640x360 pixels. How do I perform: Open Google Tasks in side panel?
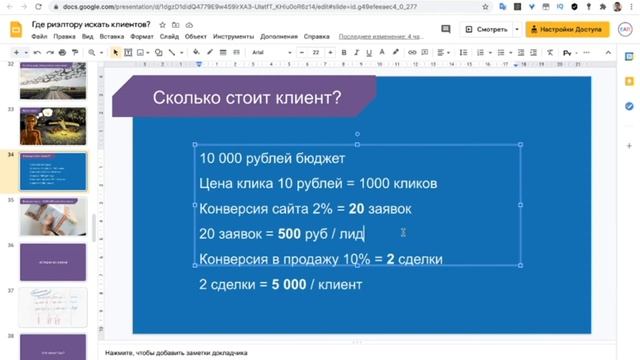(629, 106)
